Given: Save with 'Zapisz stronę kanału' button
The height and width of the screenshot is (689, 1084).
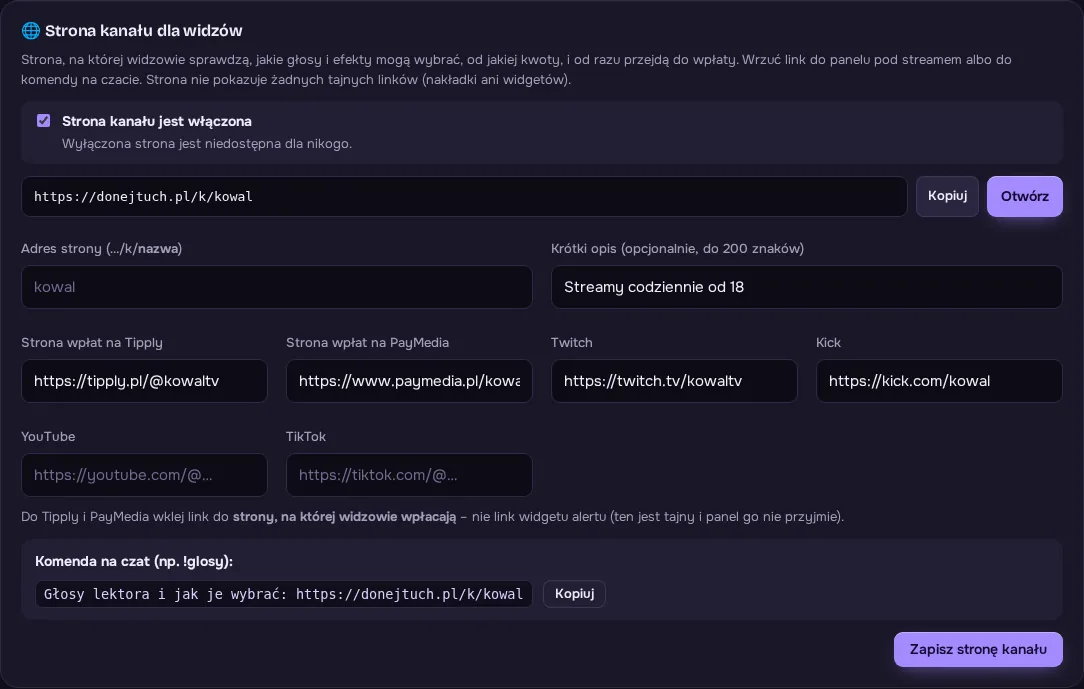Looking at the screenshot, I should click(x=978, y=650).
